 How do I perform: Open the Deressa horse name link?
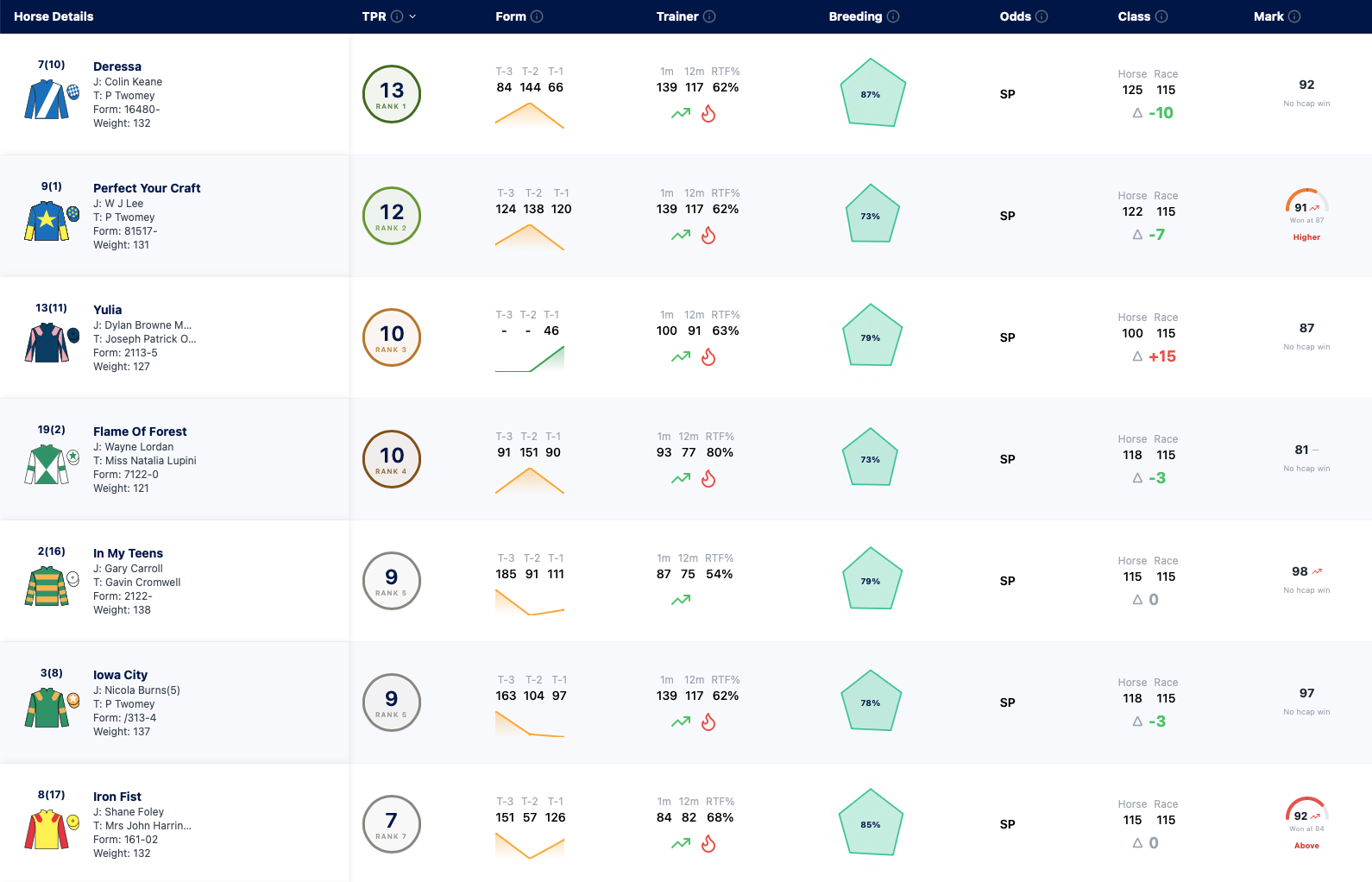pos(117,66)
